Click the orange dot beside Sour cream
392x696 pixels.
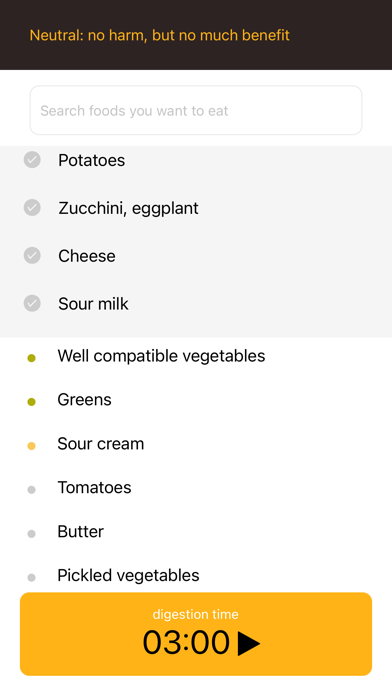pos(32,446)
